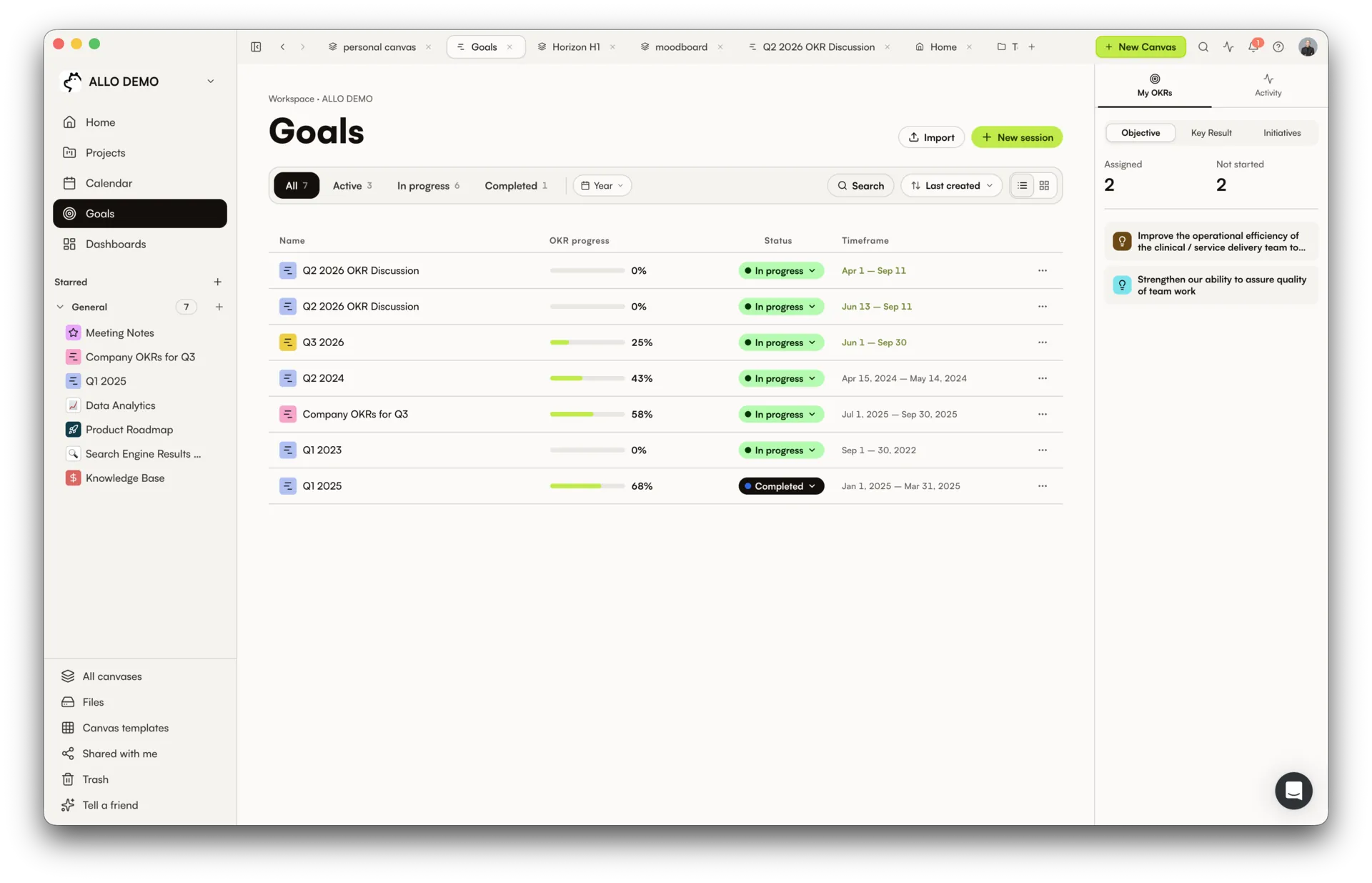Change status of Company OKRs for Q3
Screen dimensions: 1372x883
781,415
